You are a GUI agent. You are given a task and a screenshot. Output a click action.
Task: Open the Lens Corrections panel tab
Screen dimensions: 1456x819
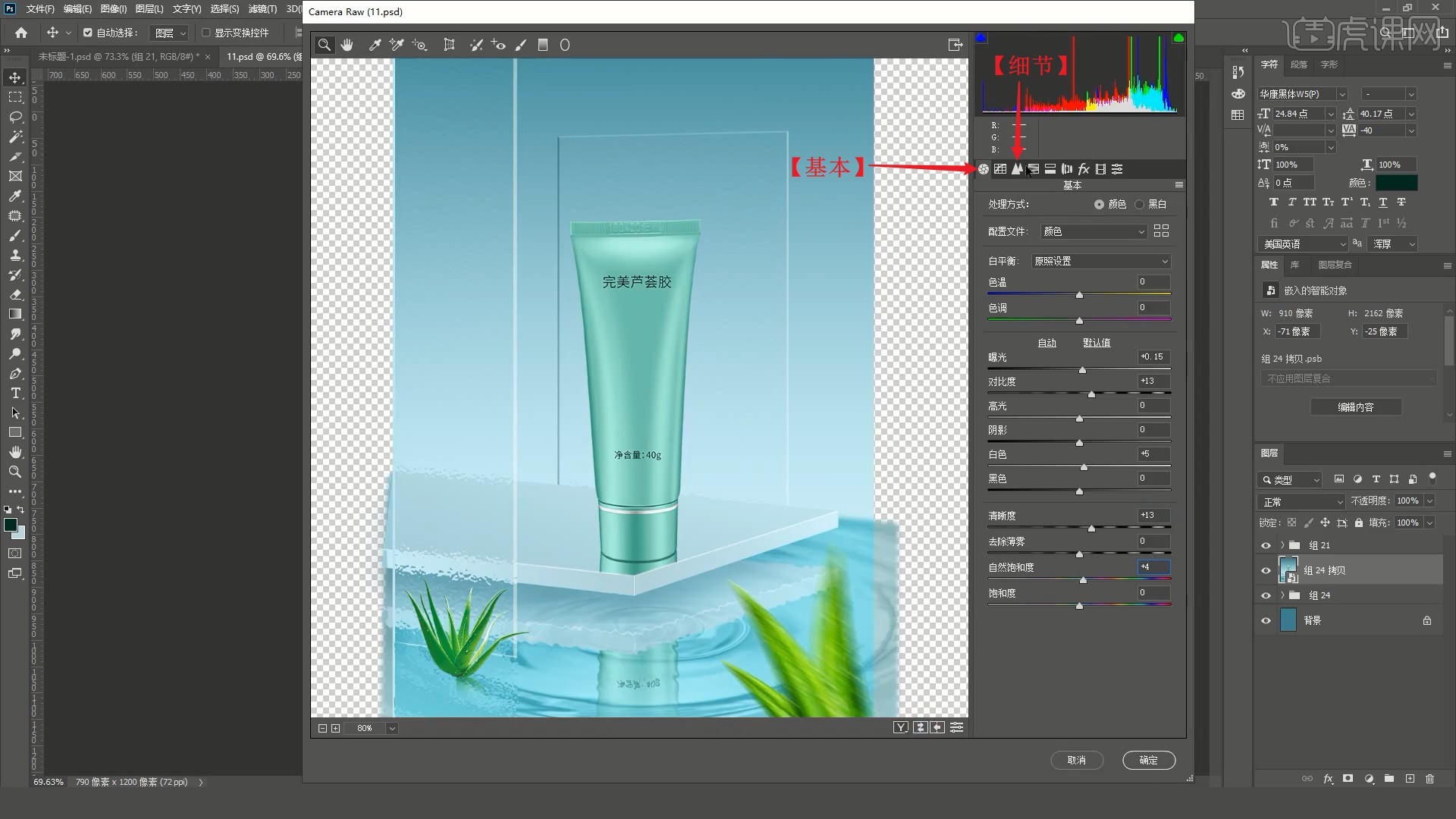(x=1067, y=169)
